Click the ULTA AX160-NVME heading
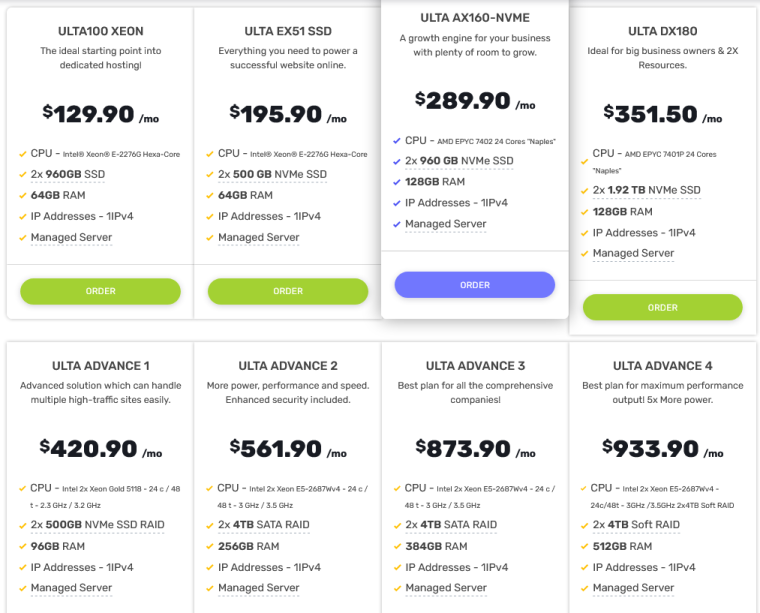The height and width of the screenshot is (613, 760). pyautogui.click(x=475, y=18)
